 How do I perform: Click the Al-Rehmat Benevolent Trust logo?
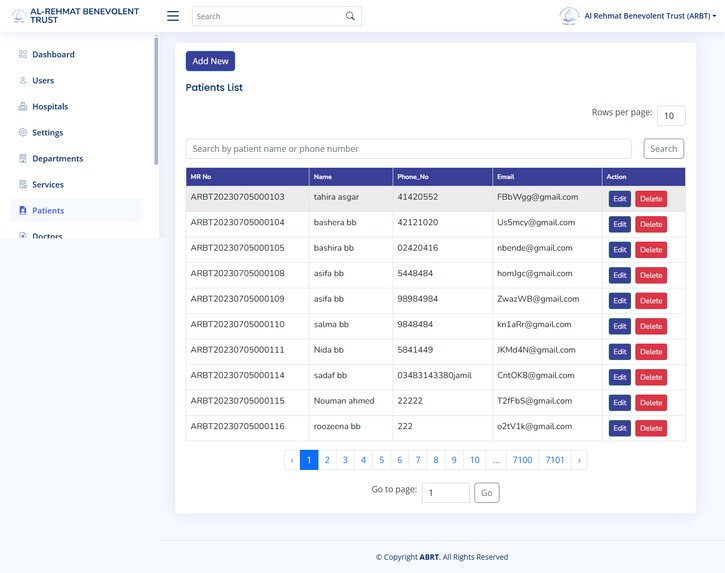pyautogui.click(x=19, y=16)
